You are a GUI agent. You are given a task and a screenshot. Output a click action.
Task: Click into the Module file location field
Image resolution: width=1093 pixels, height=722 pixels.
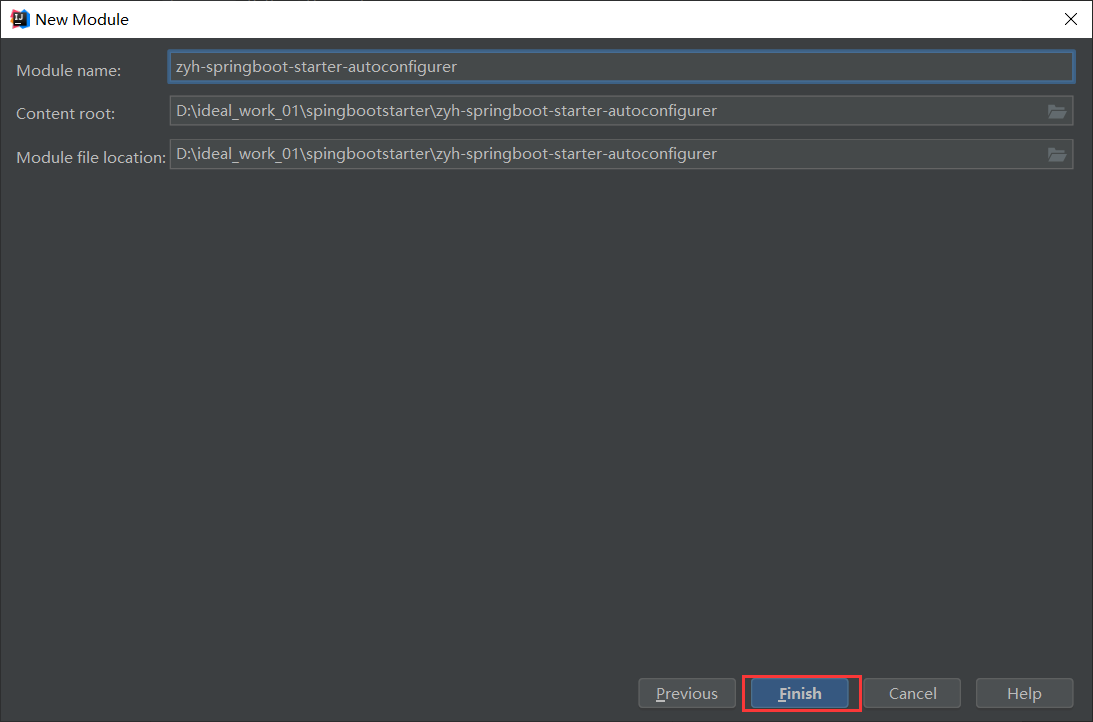850,154
